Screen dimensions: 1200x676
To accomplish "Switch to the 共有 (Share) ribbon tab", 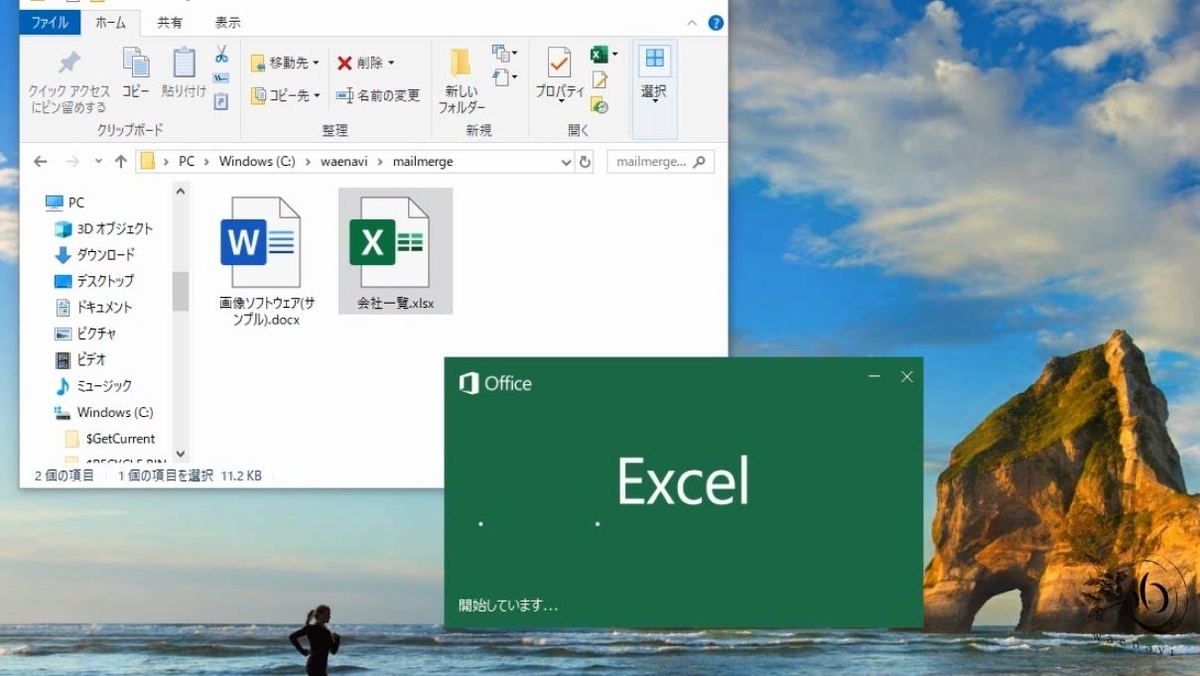I will pyautogui.click(x=169, y=22).
